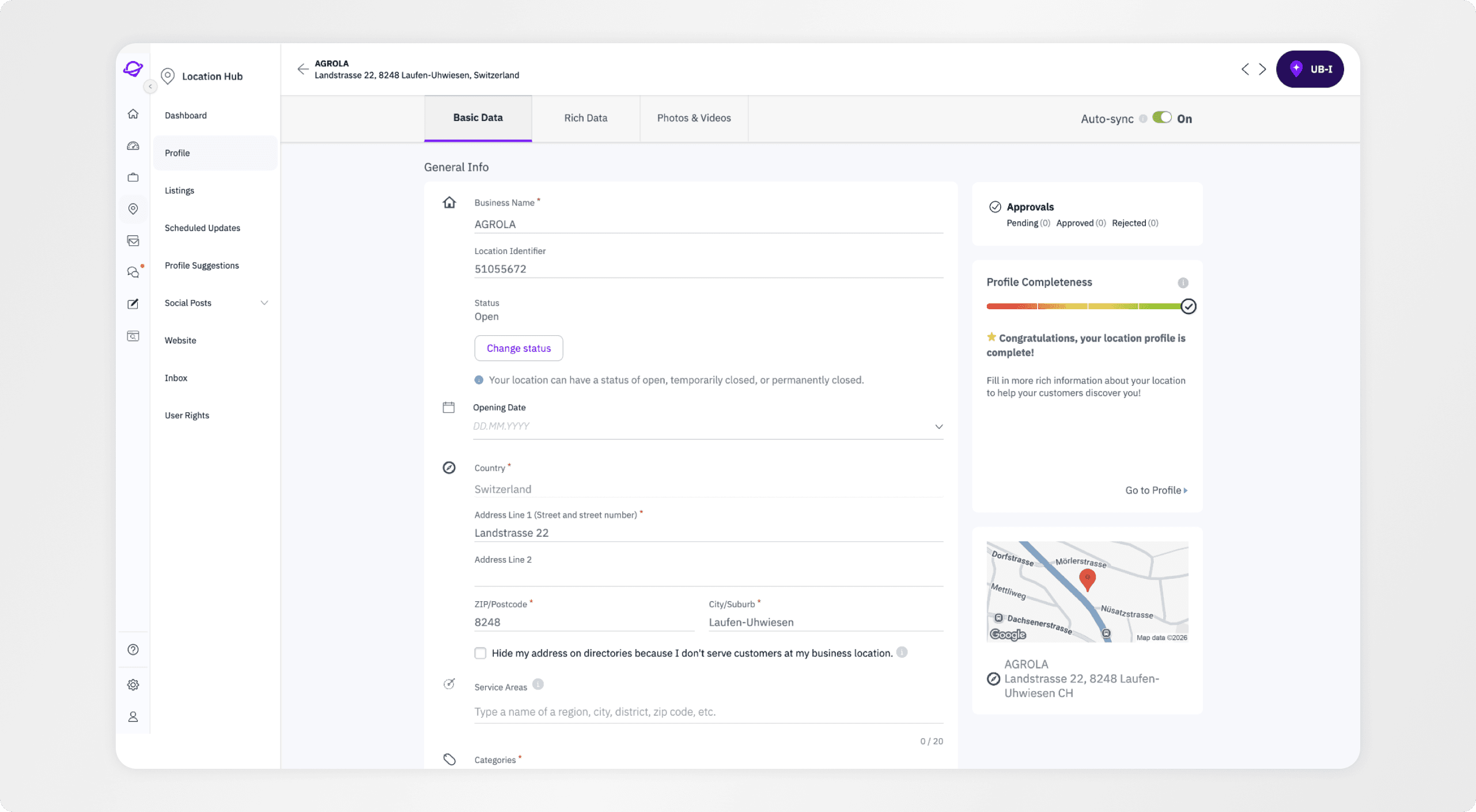The image size is (1476, 812).
Task: Click the Change status button
Action: click(519, 348)
